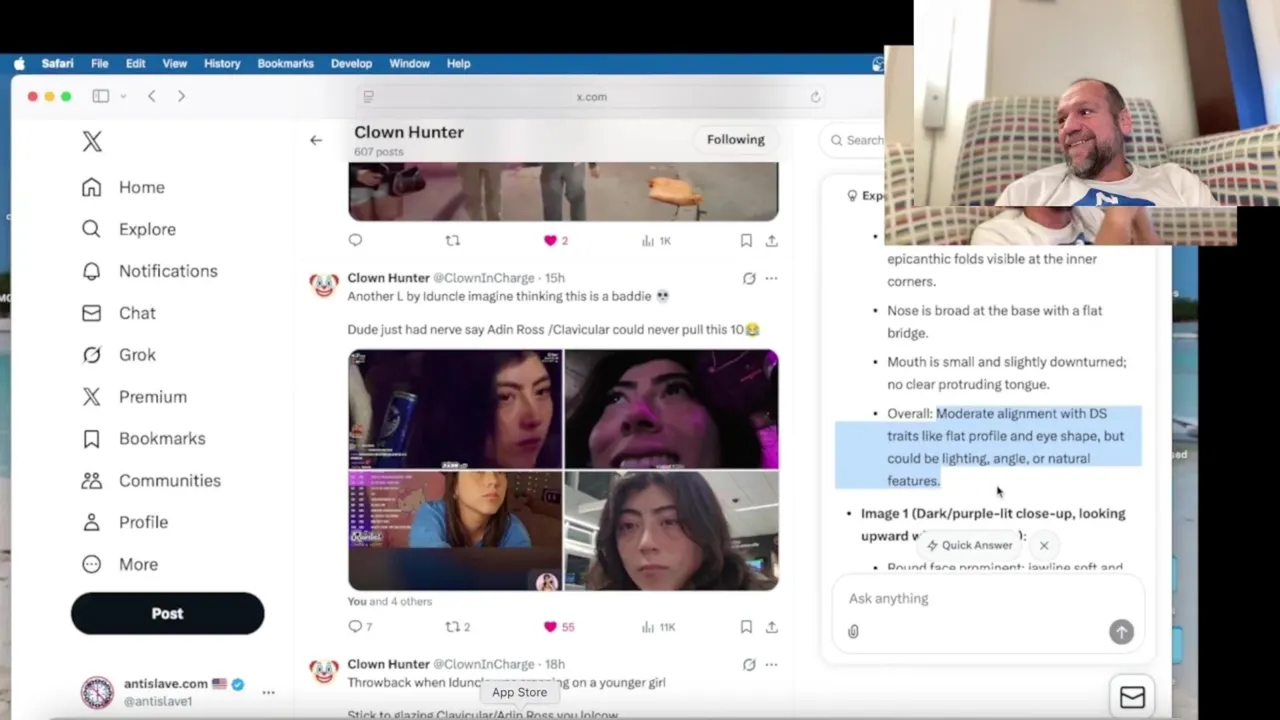This screenshot has width=1280, height=720.
Task: Open the Apple menu
Action: pyautogui.click(x=19, y=63)
